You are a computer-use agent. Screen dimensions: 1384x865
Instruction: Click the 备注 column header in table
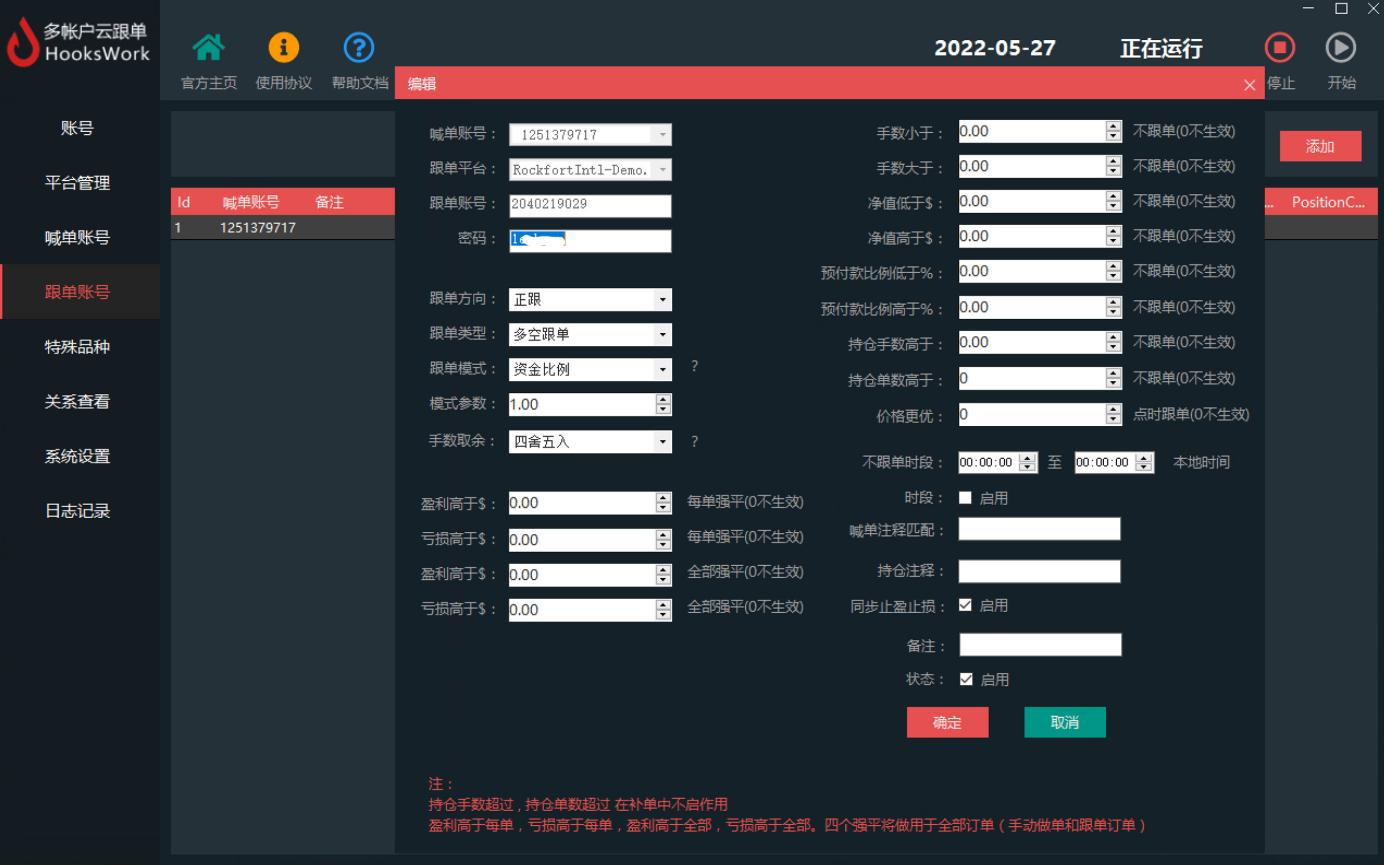tap(329, 202)
